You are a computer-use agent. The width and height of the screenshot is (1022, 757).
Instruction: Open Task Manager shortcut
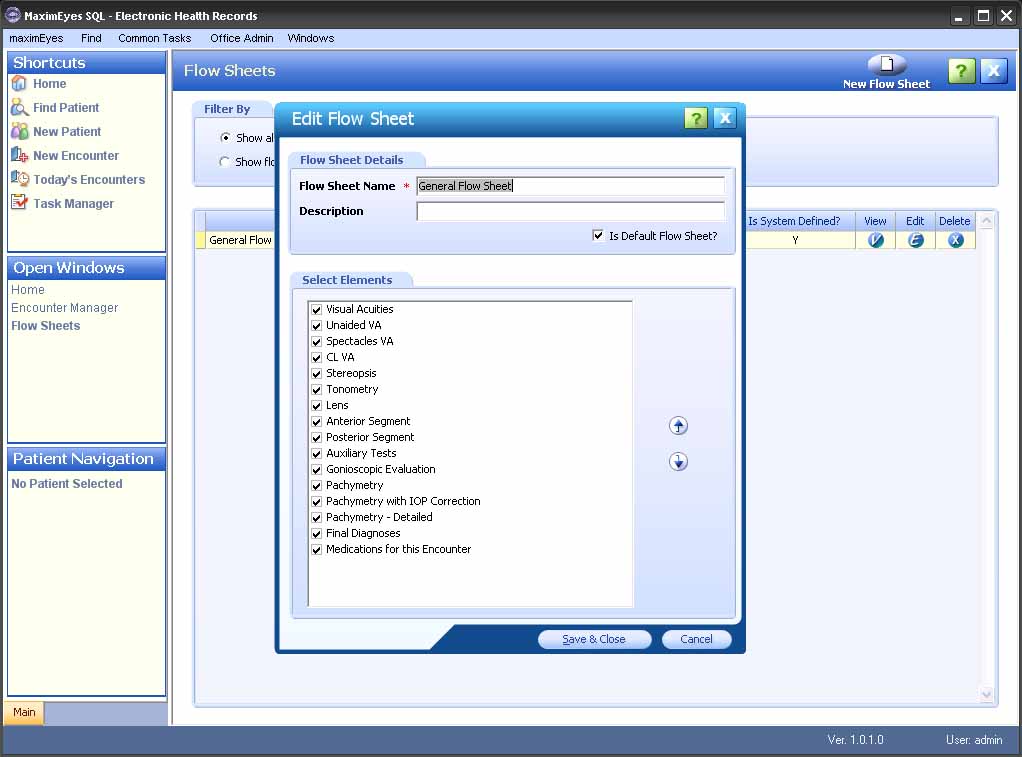click(63, 203)
